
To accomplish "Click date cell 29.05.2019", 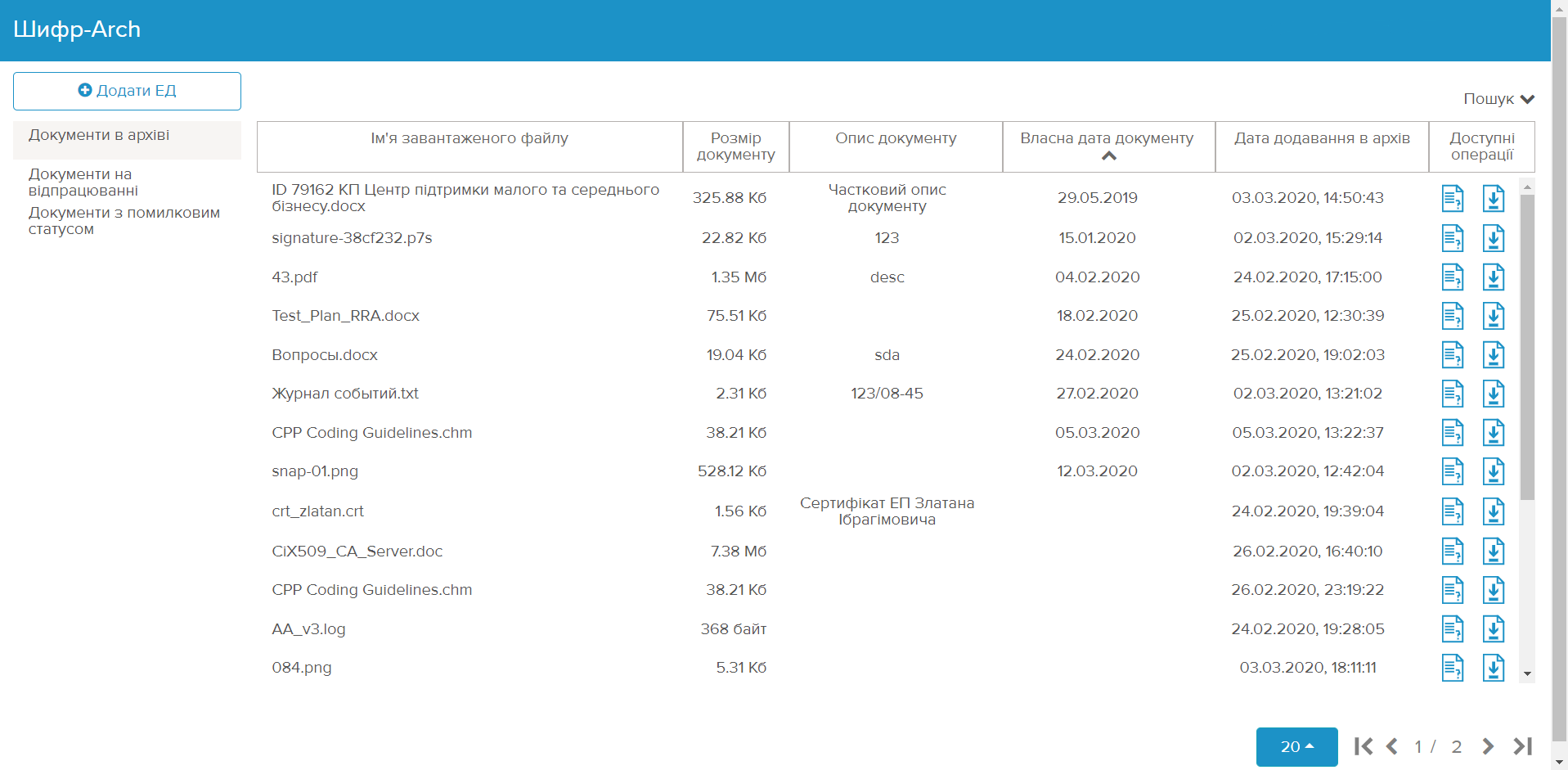I will 1097,198.
